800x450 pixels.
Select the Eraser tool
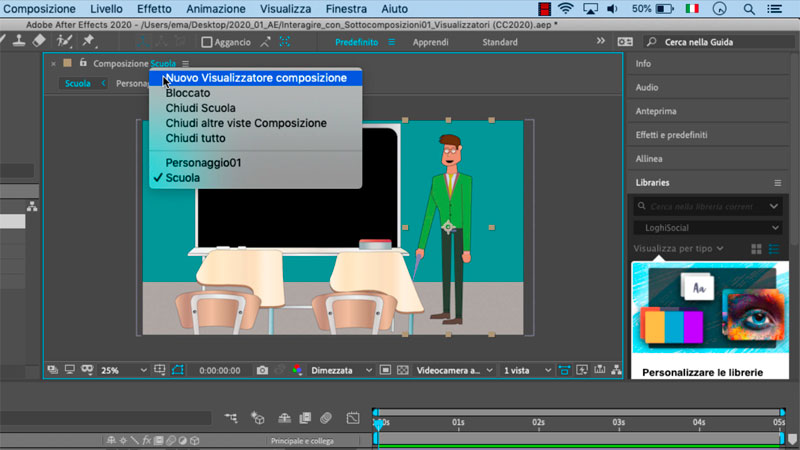click(x=39, y=41)
